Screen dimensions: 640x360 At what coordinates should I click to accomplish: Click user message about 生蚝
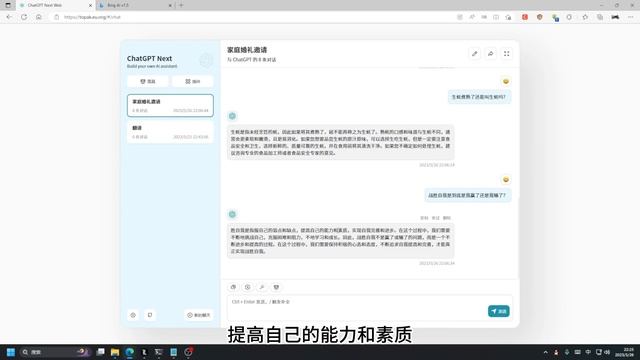point(479,97)
